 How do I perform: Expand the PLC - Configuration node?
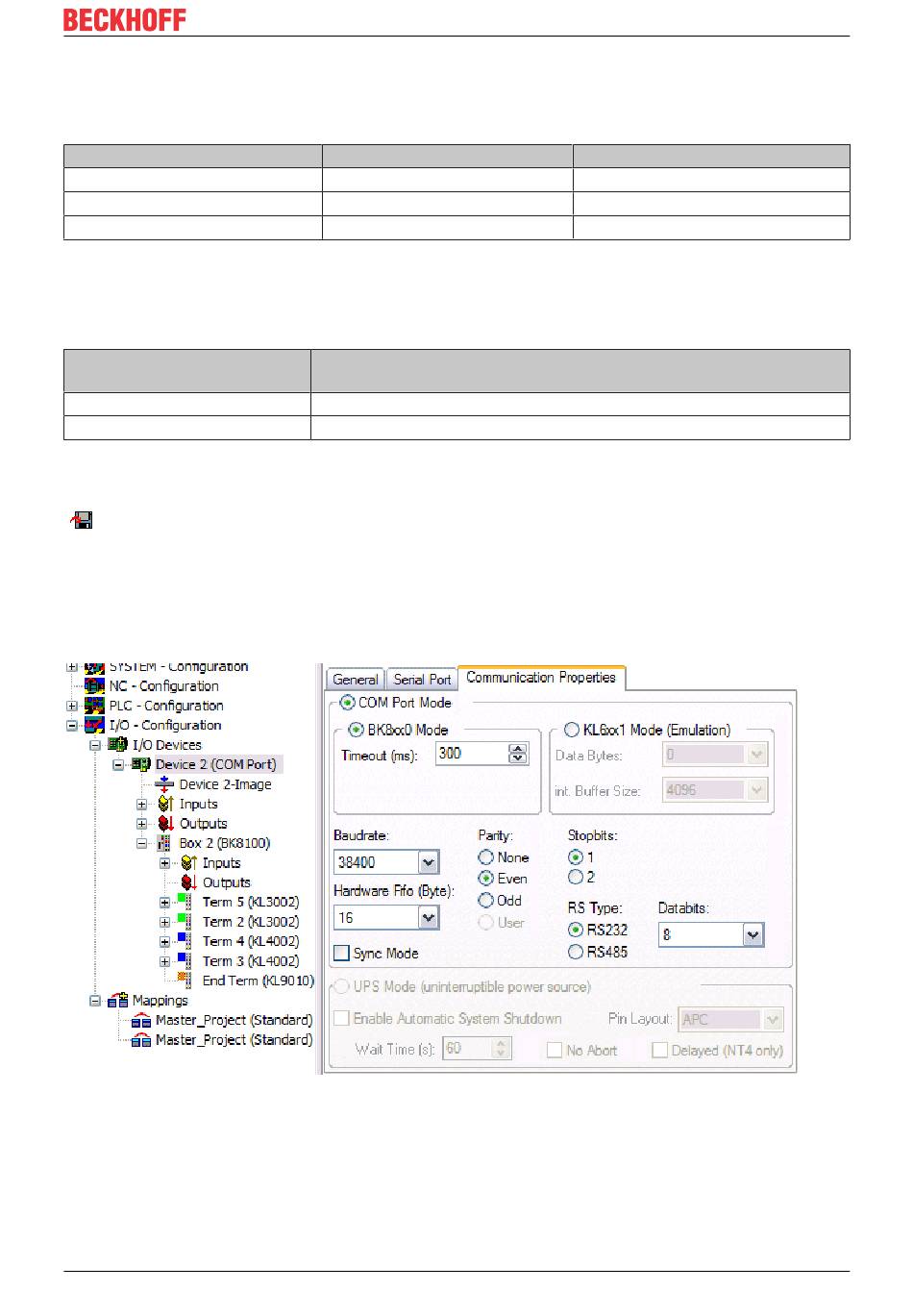(72, 706)
